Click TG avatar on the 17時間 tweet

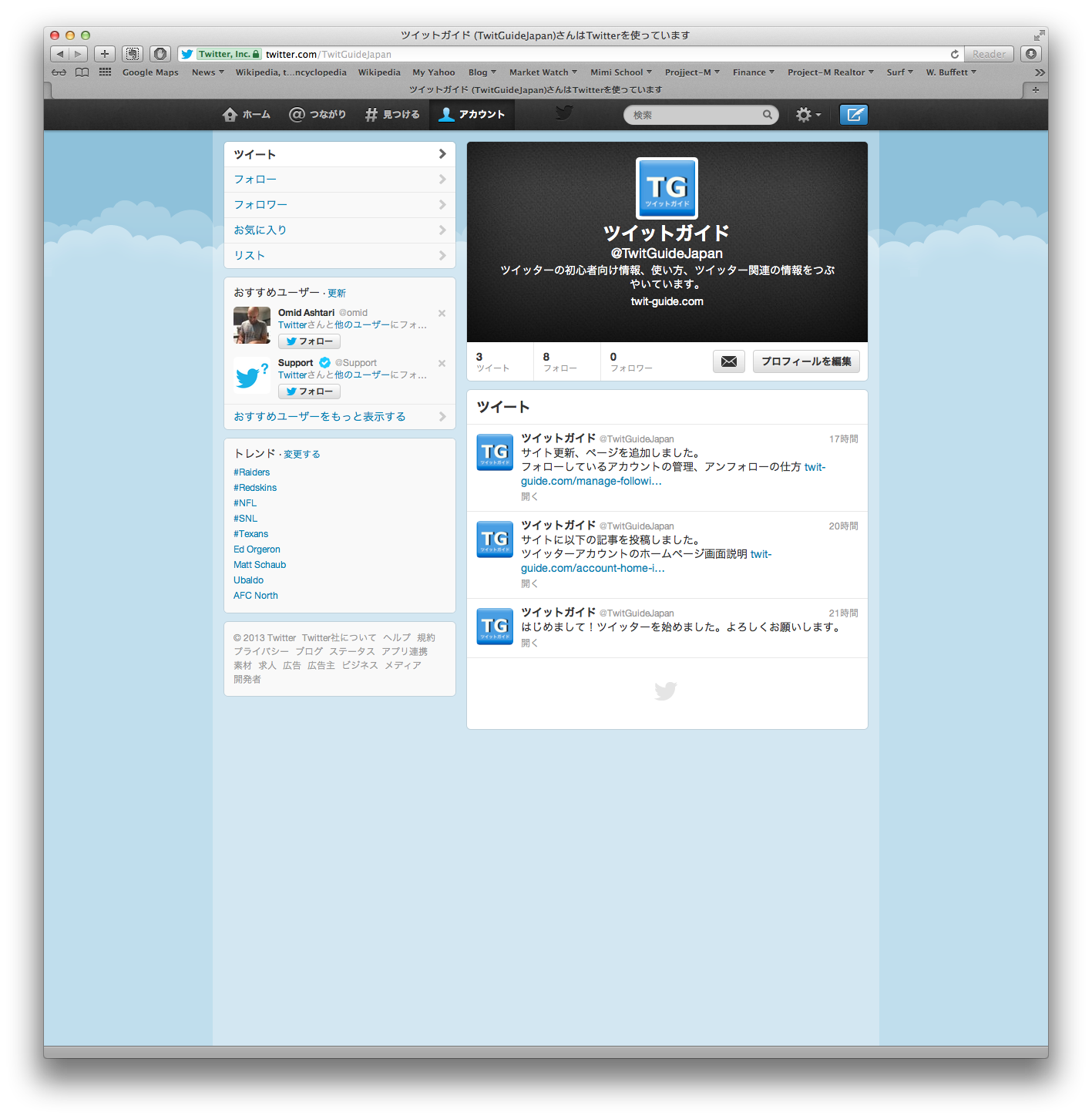tap(495, 452)
